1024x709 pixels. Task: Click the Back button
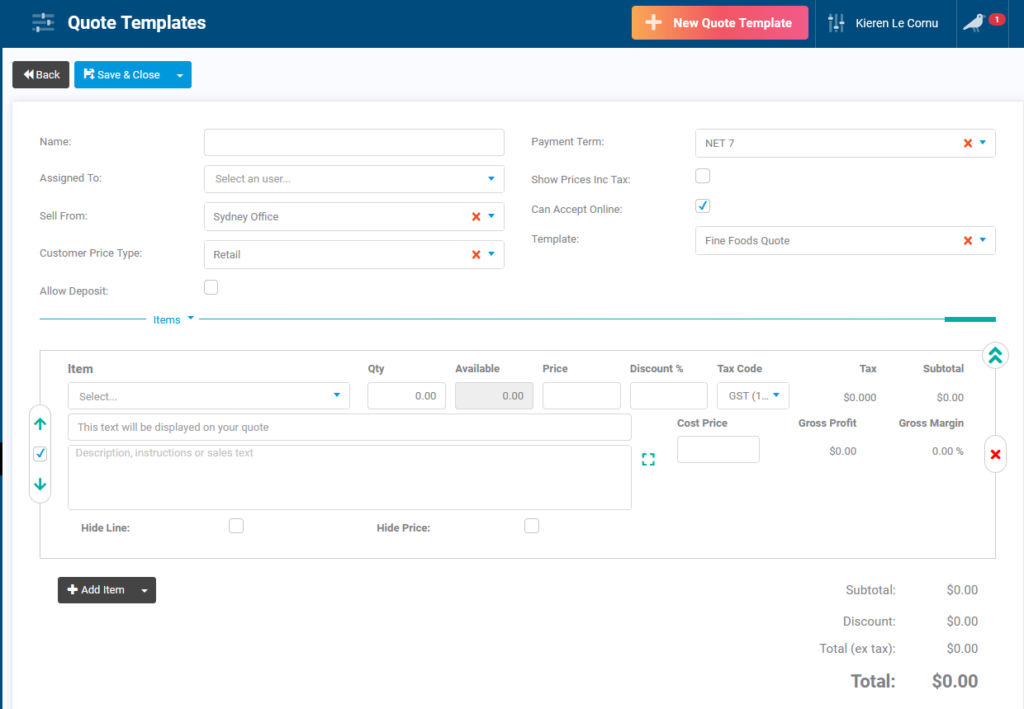coord(40,74)
